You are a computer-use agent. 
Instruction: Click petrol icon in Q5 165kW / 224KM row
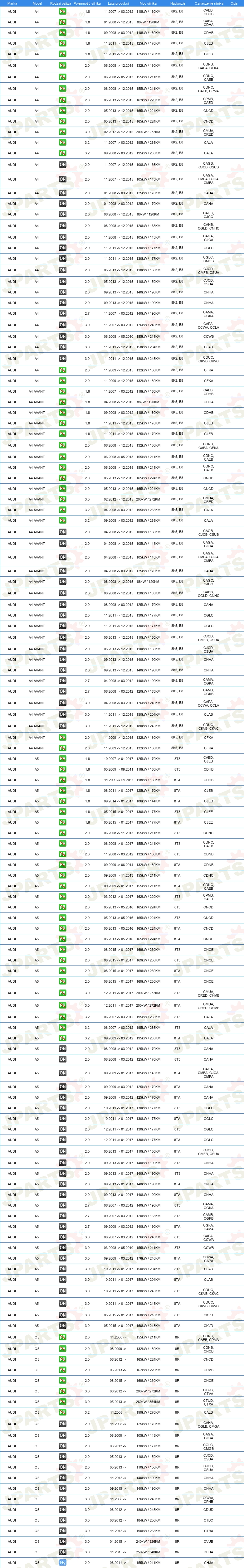pyautogui.click(x=63, y=1359)
